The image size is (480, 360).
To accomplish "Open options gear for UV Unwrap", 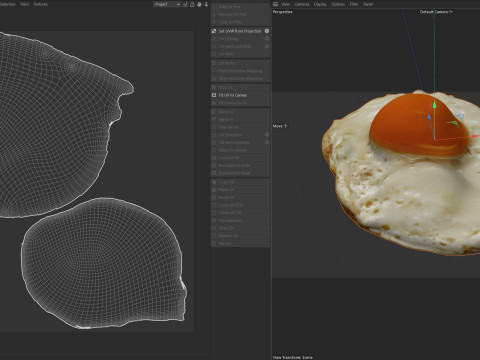I will 267,39.
